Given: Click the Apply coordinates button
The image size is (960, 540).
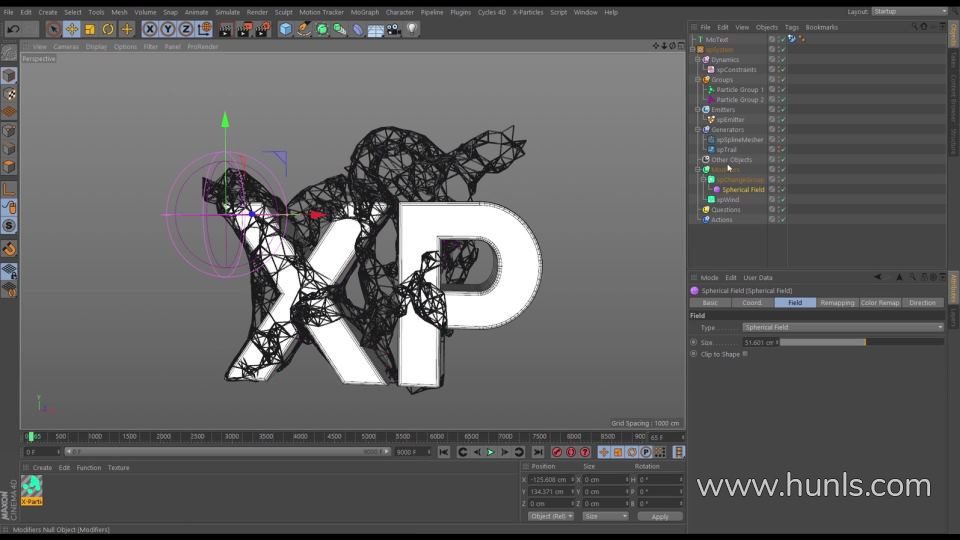Looking at the screenshot, I should pos(659,516).
